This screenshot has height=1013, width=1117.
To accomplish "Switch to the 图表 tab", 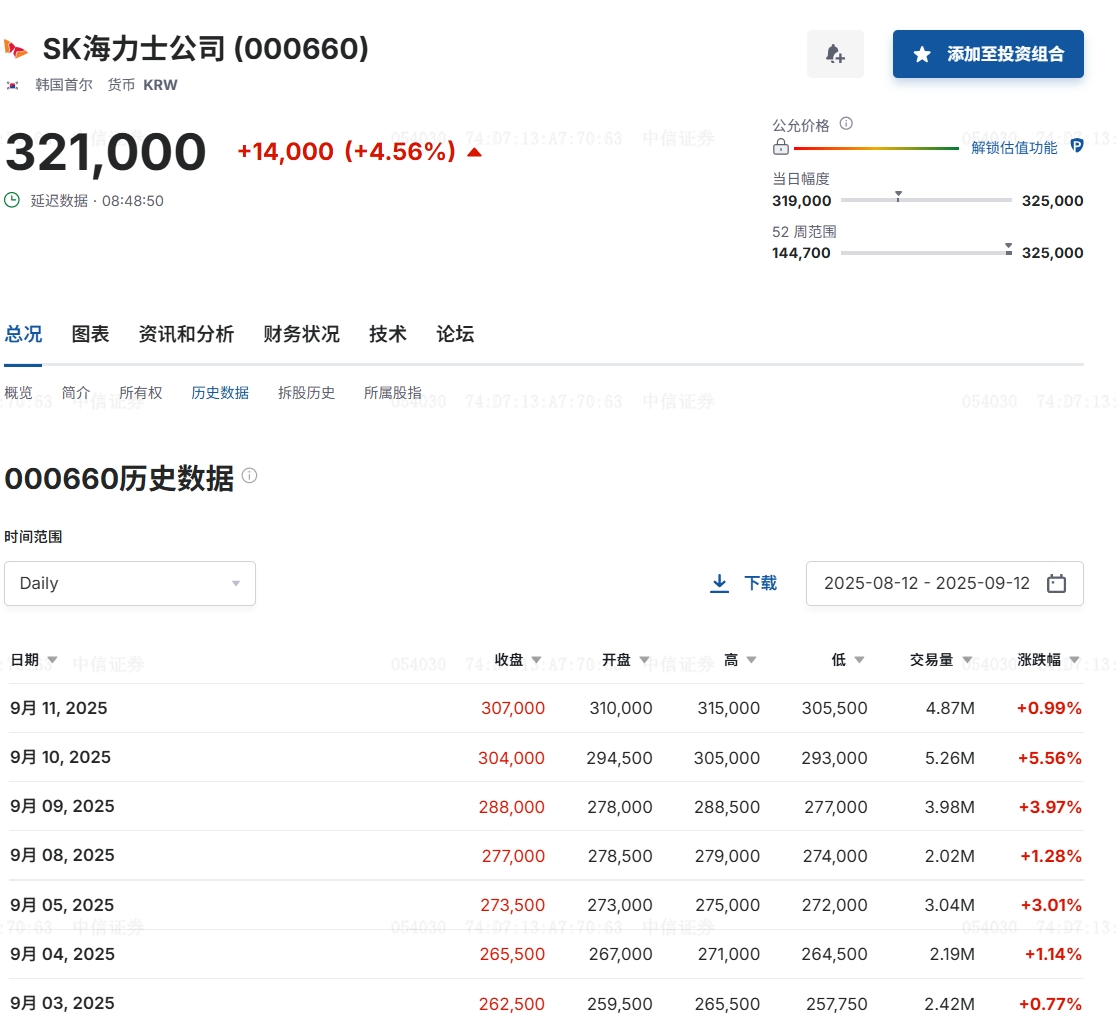I will point(90,334).
